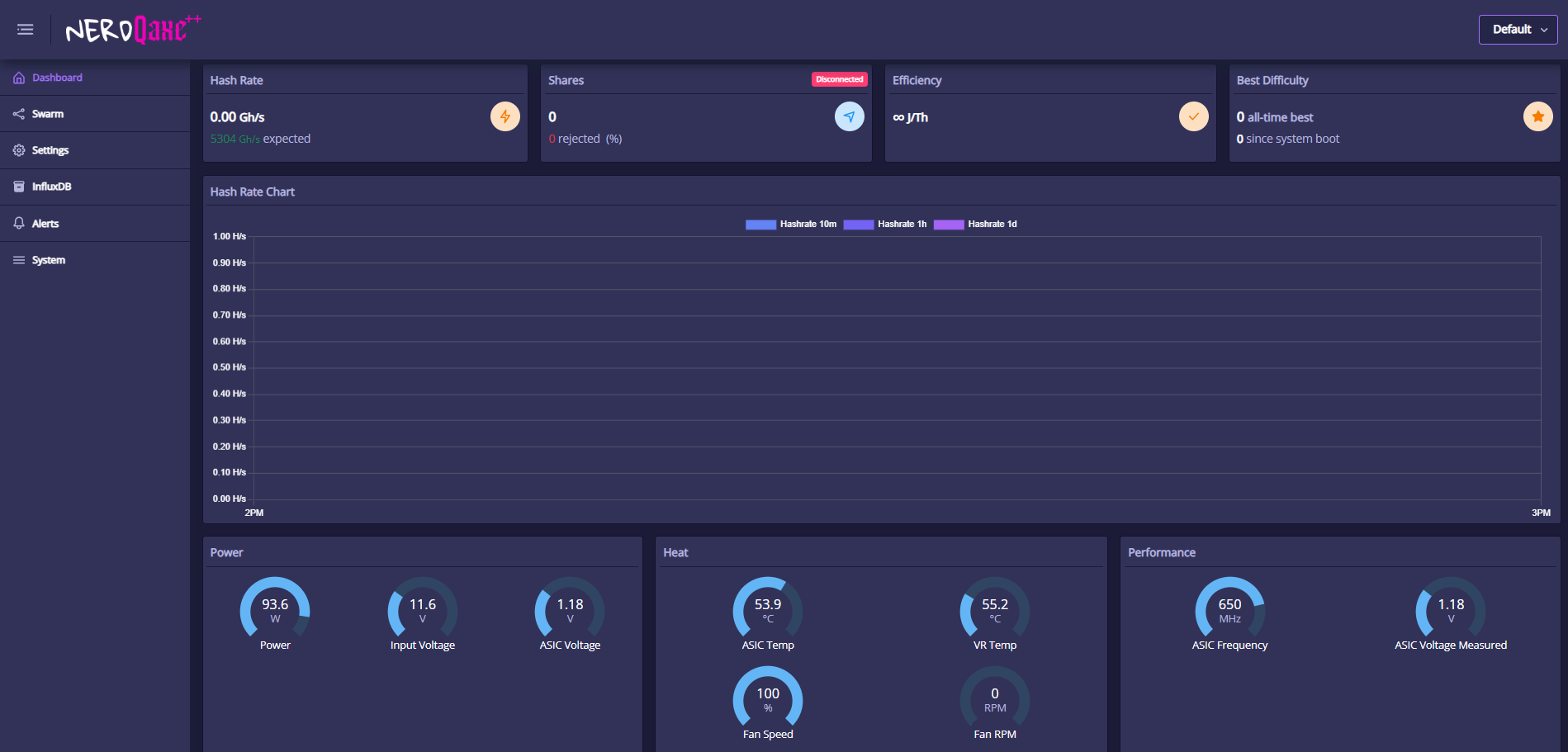
Task: Select System in the sidebar
Action: (x=48, y=260)
